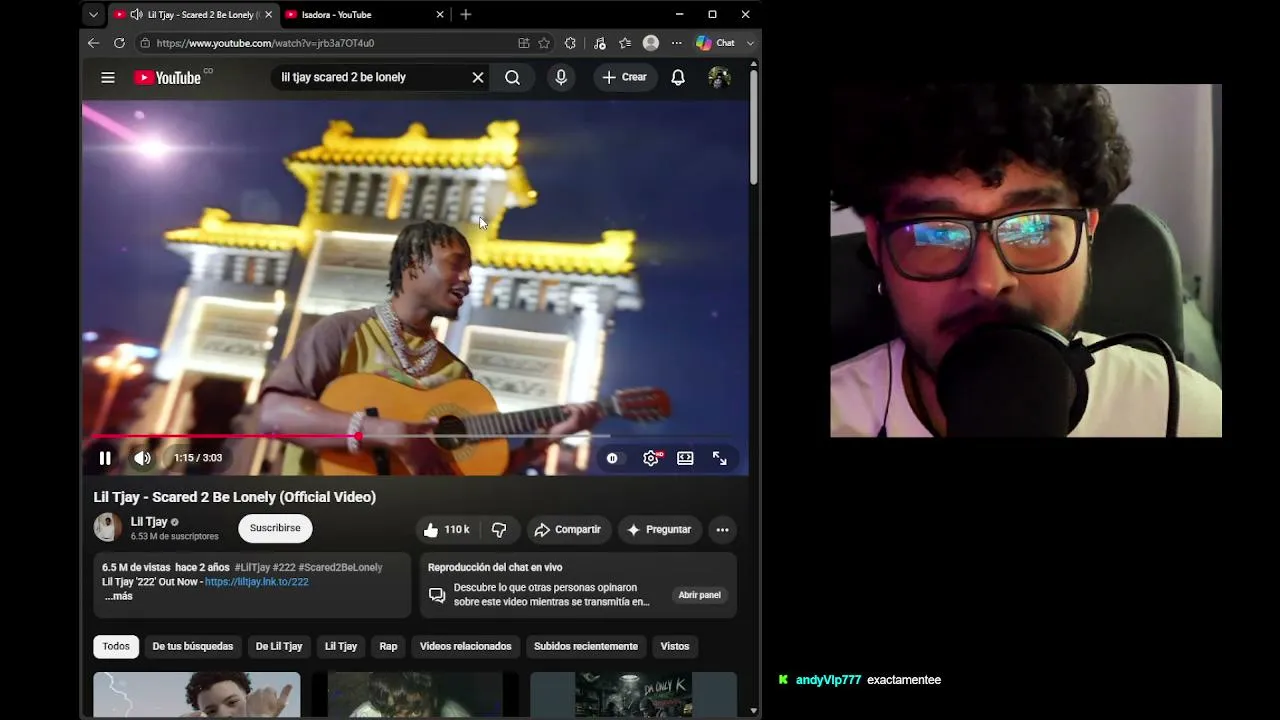
Task: Run search with the magnifier button
Action: click(512, 77)
